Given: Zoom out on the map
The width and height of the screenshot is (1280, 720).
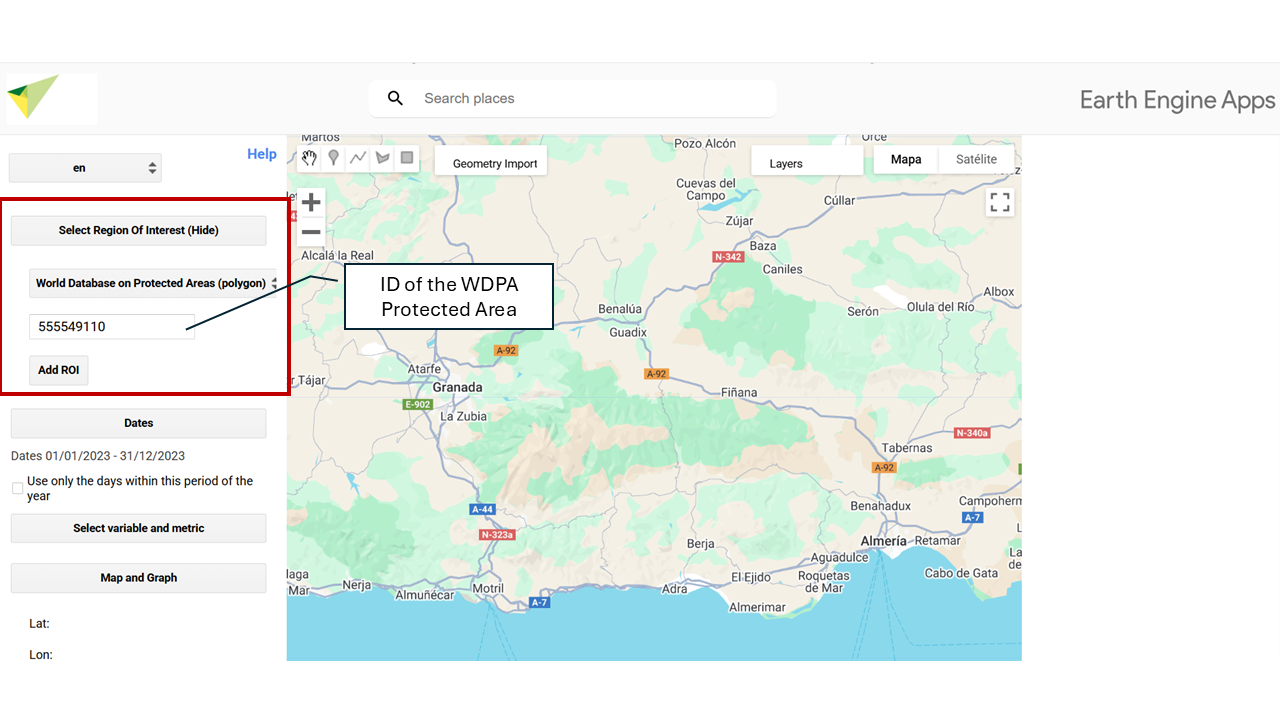Looking at the screenshot, I should tap(311, 233).
